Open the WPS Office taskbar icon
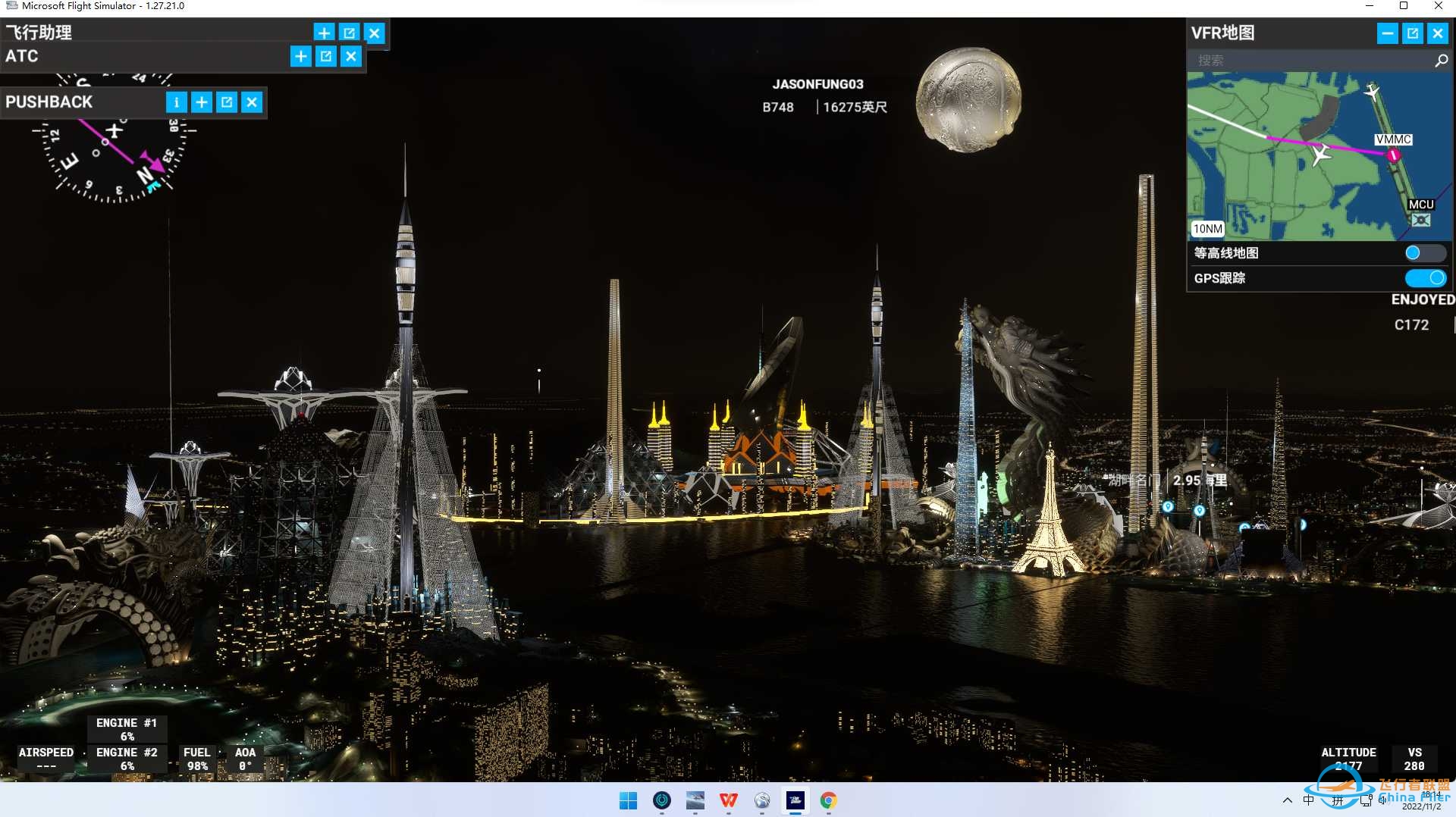 coord(729,800)
